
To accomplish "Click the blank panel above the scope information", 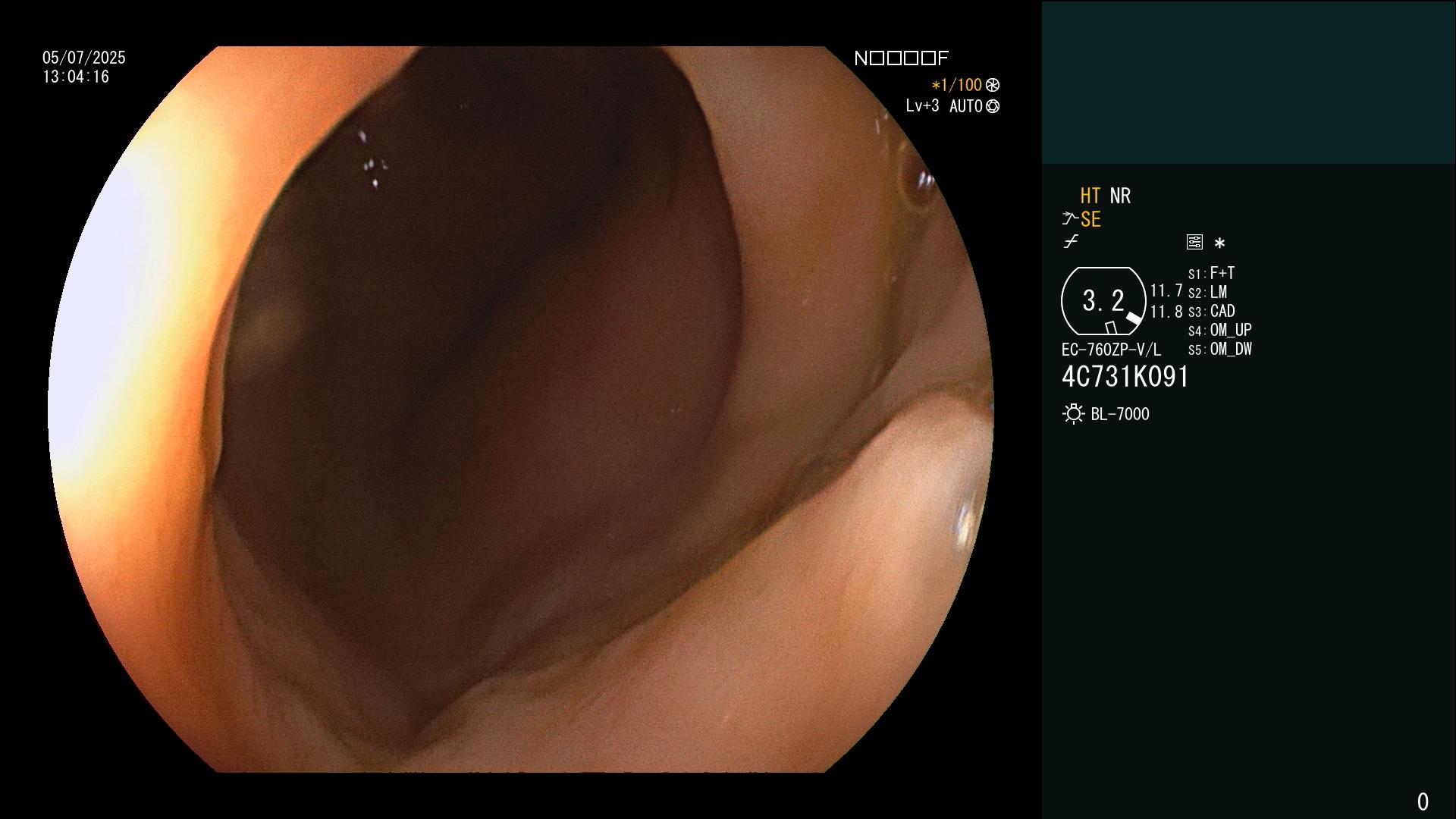I will [x=1248, y=82].
